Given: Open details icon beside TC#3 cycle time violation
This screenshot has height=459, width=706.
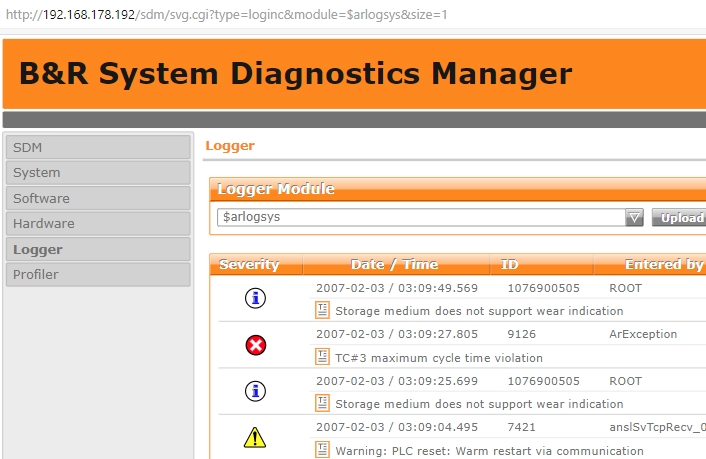Looking at the screenshot, I should 322,357.
